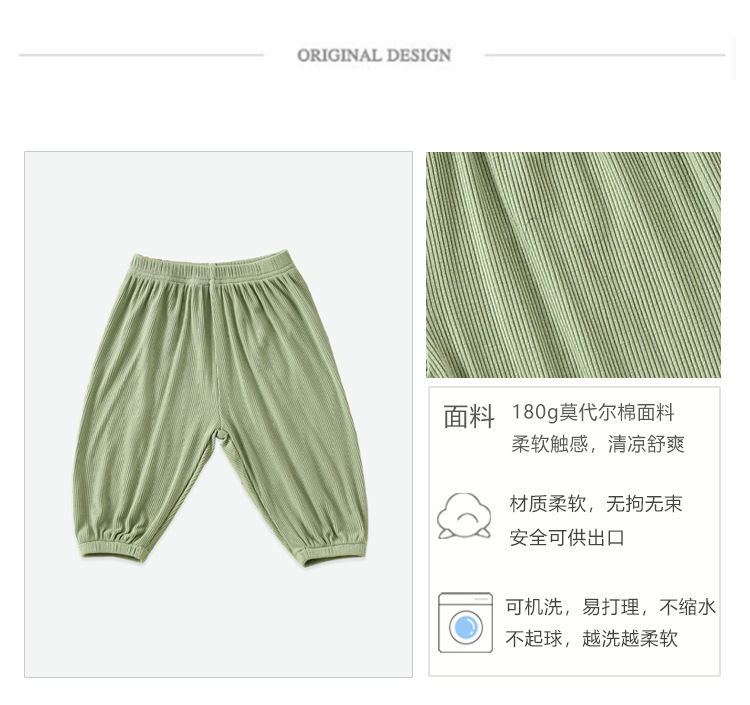
Task: Click the 面料 fabric label
Action: (469, 416)
